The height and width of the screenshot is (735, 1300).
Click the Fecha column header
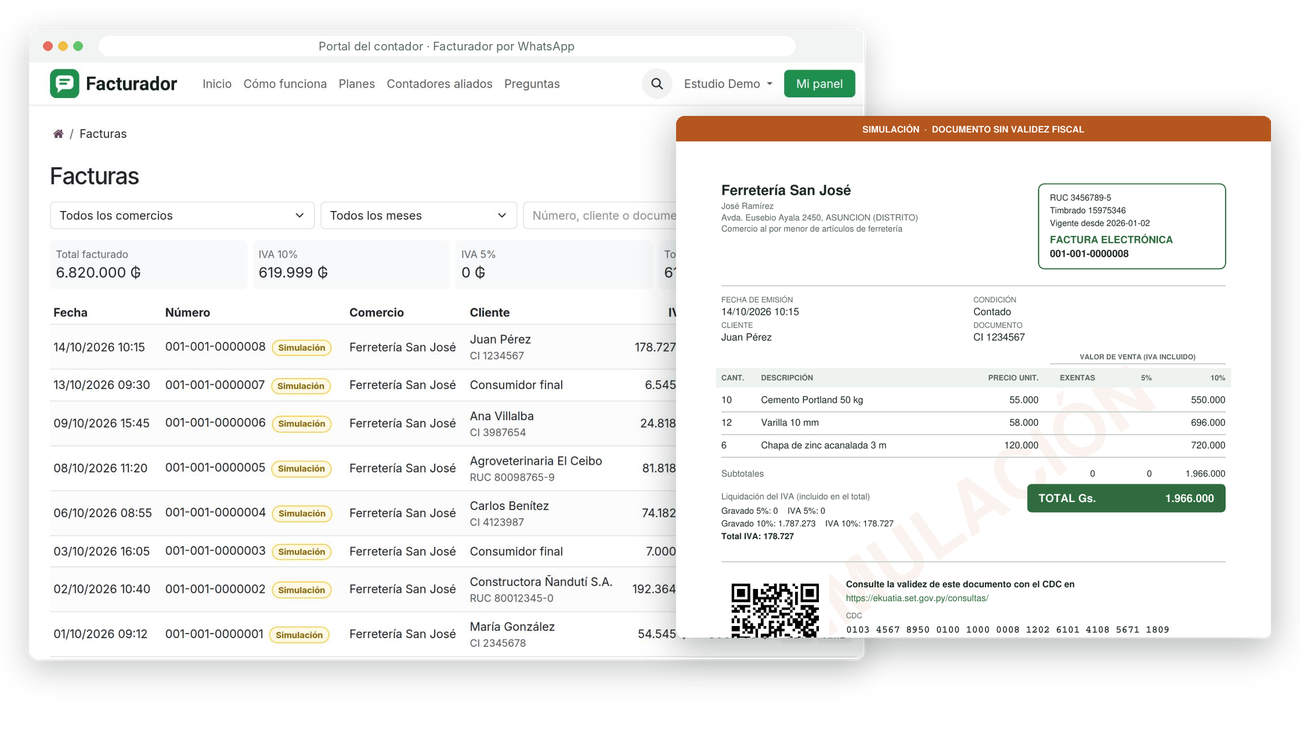[70, 313]
